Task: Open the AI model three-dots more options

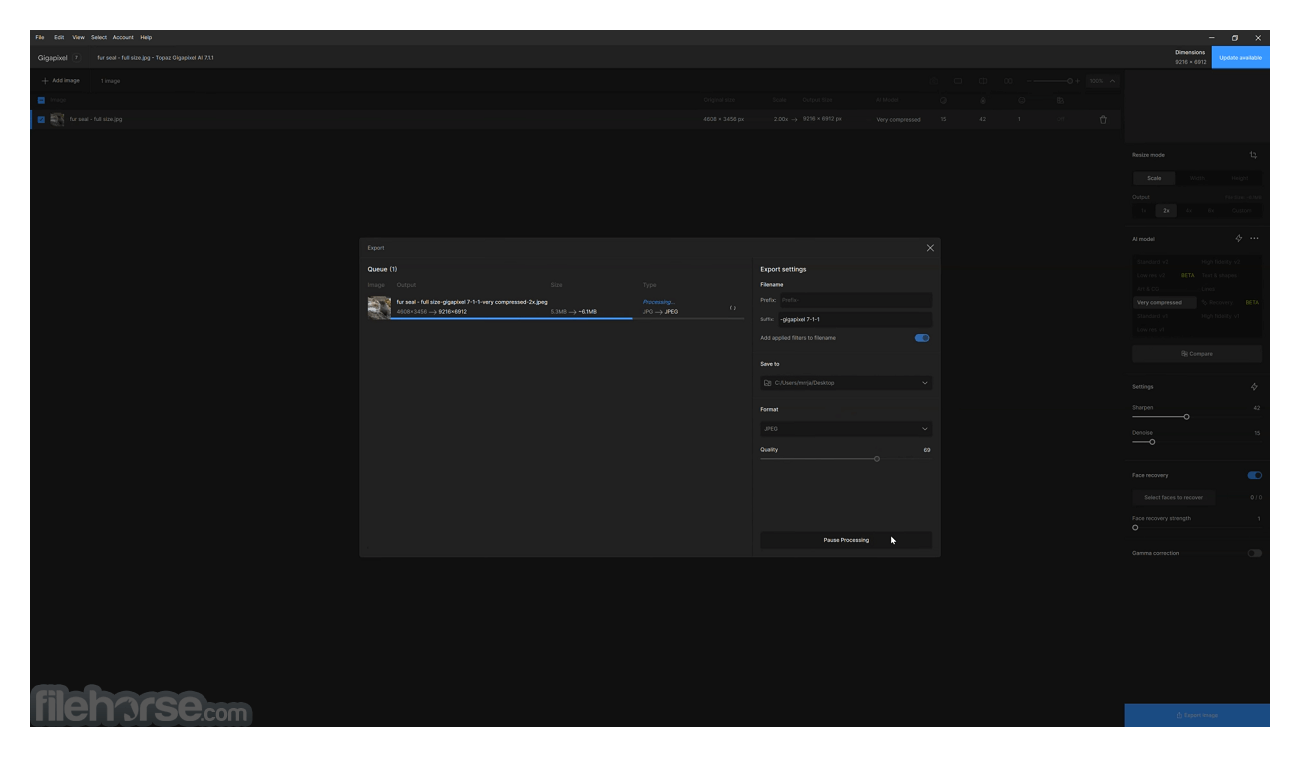Action: [x=1254, y=239]
